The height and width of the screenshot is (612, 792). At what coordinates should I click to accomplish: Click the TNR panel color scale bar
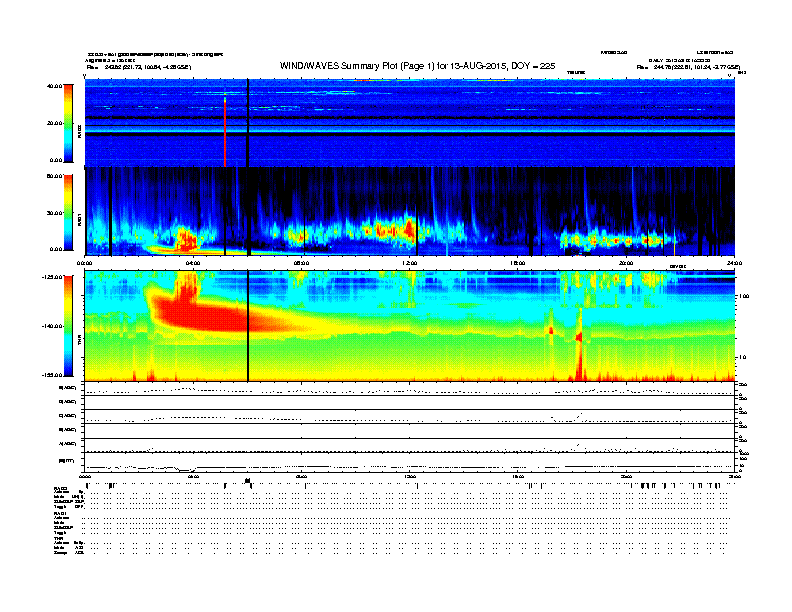pos(68,326)
